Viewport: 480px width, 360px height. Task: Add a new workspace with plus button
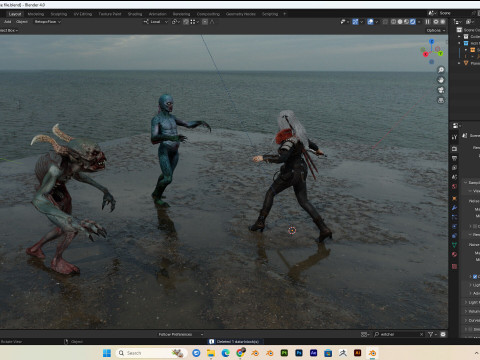pos(284,14)
